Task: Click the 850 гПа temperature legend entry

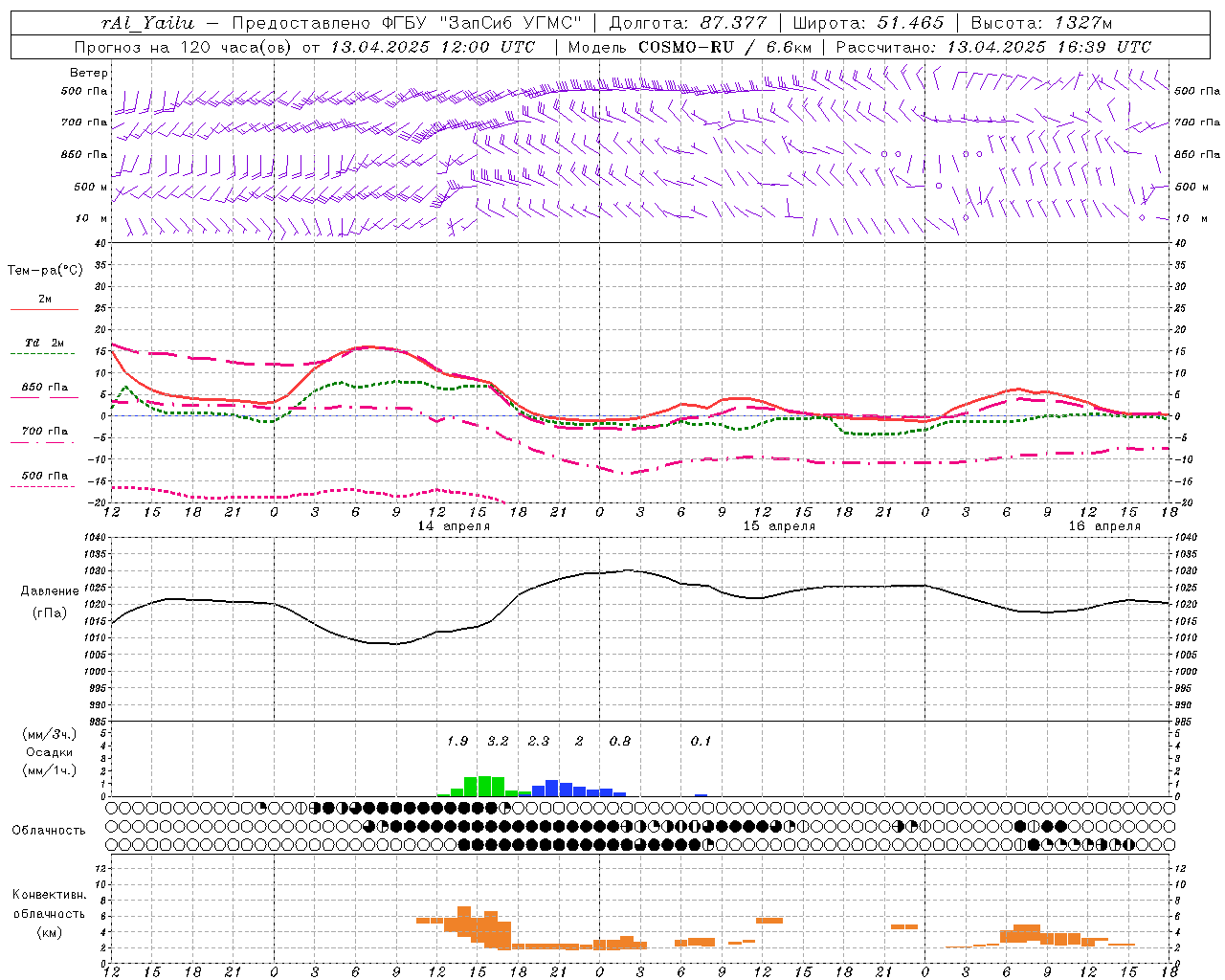Action: coord(45,388)
